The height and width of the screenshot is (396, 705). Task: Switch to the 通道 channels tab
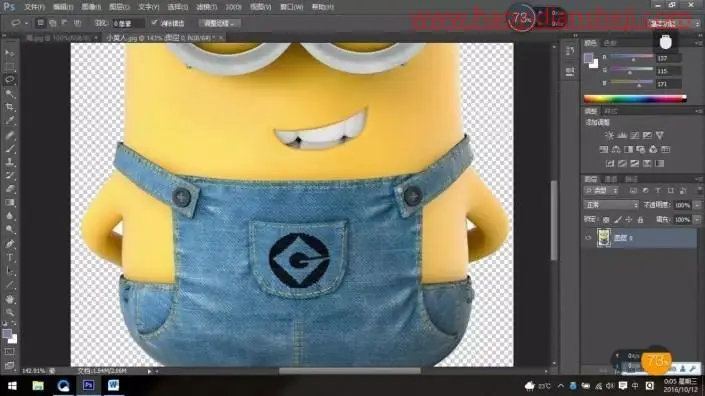click(610, 179)
